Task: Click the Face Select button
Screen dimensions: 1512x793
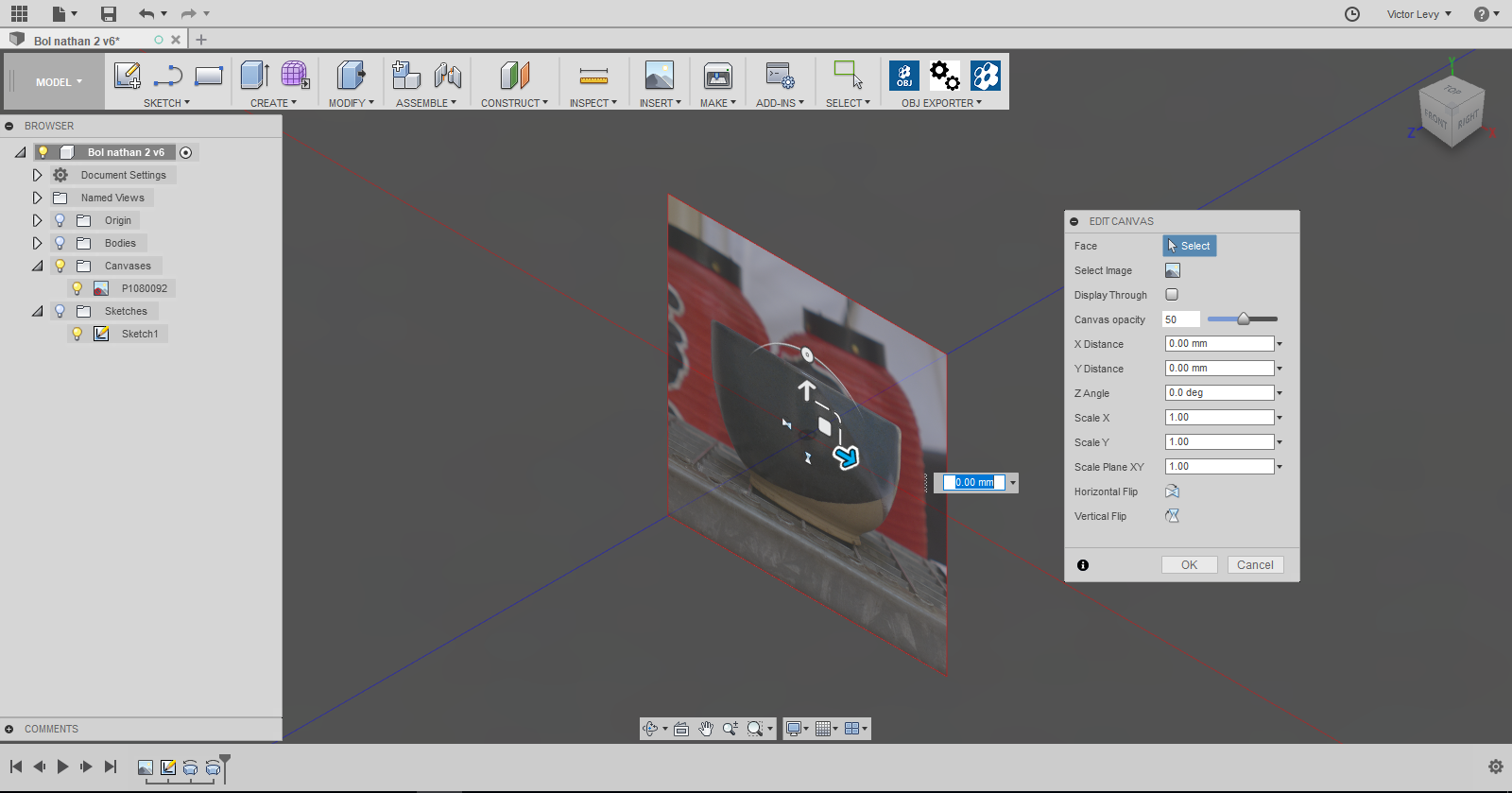Action: (x=1189, y=246)
